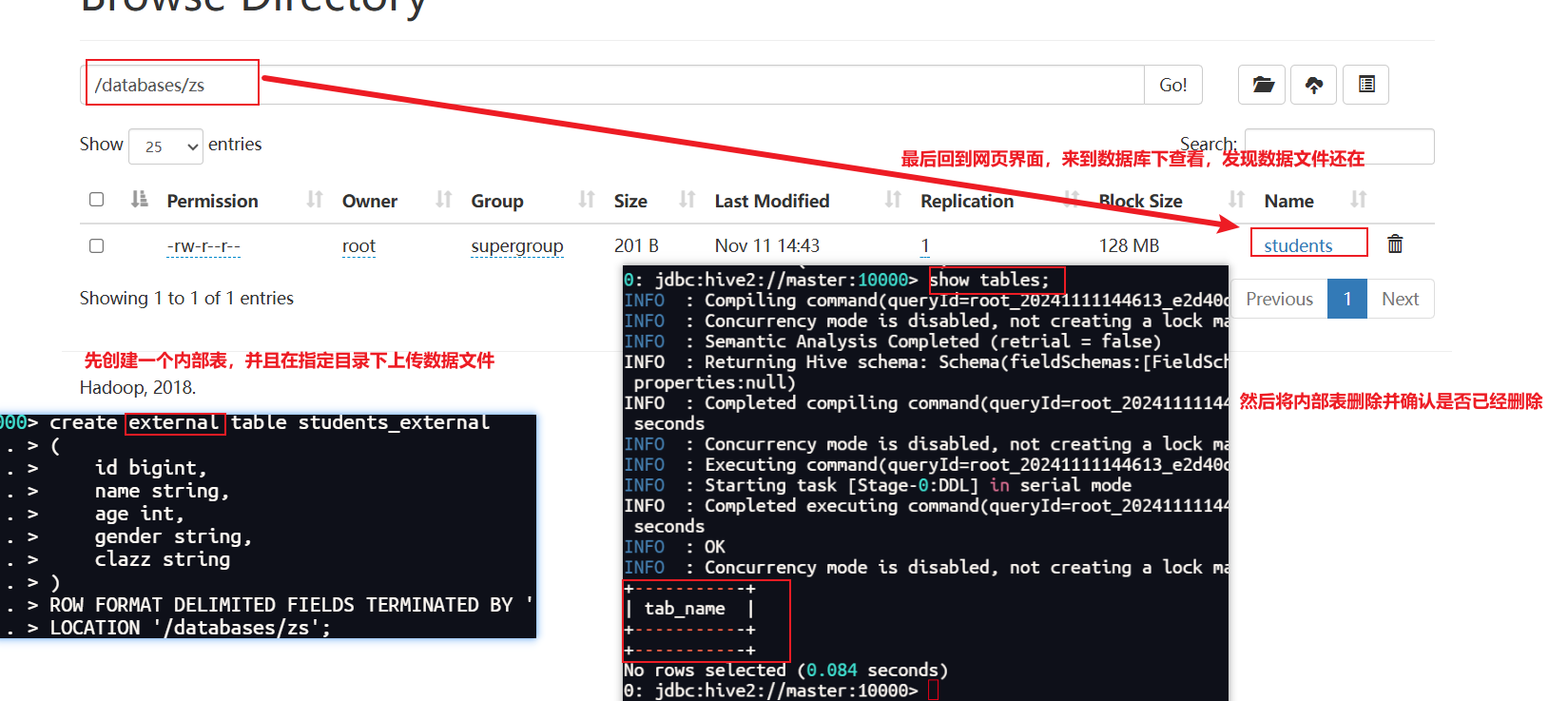
Task: Click the clazz string line in the terminal
Action: point(163,559)
